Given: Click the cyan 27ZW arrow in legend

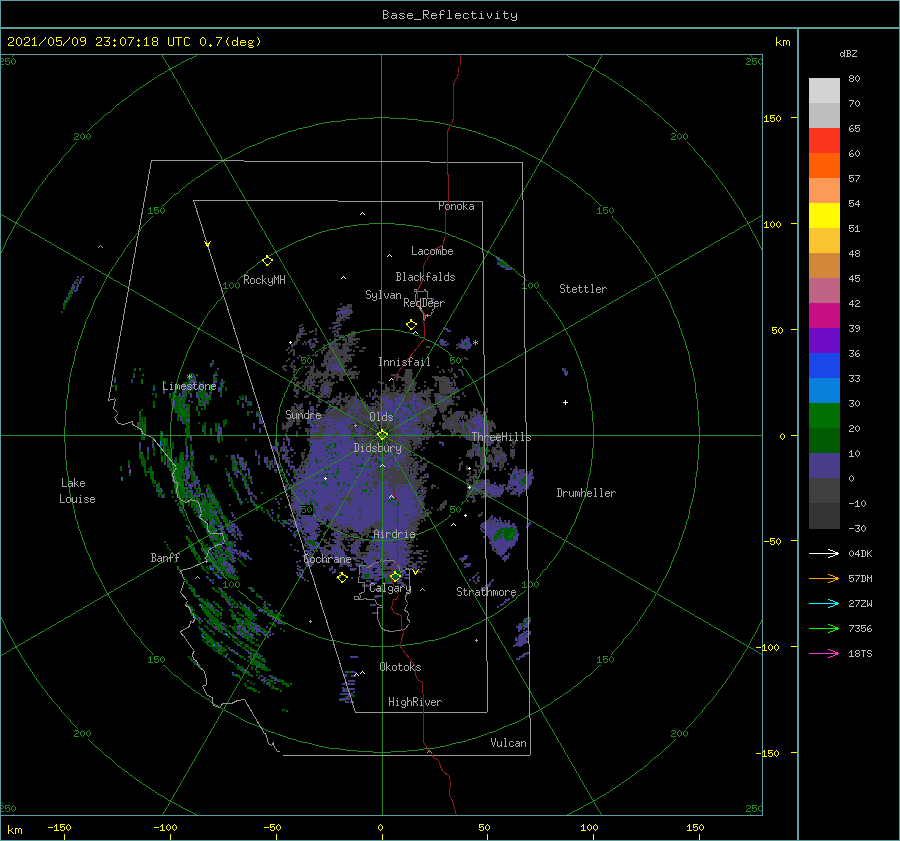Looking at the screenshot, I should [x=824, y=603].
